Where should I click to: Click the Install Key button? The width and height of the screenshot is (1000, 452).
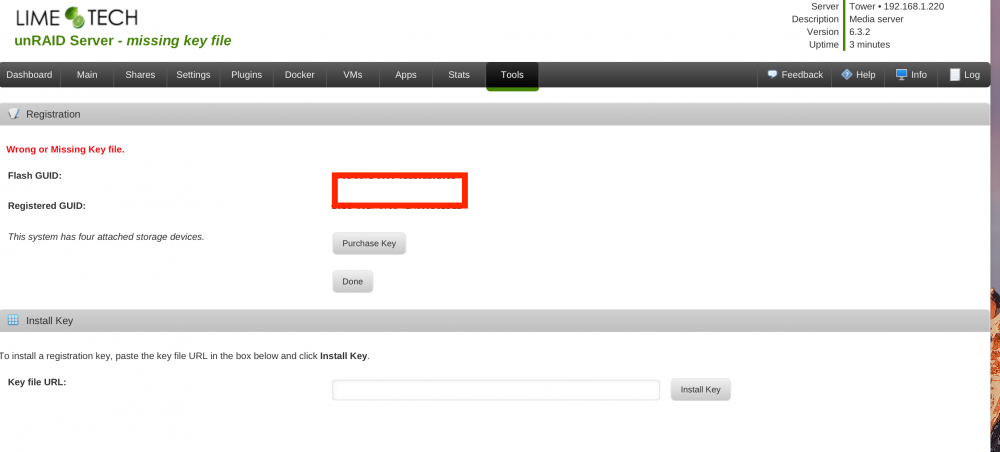click(700, 390)
